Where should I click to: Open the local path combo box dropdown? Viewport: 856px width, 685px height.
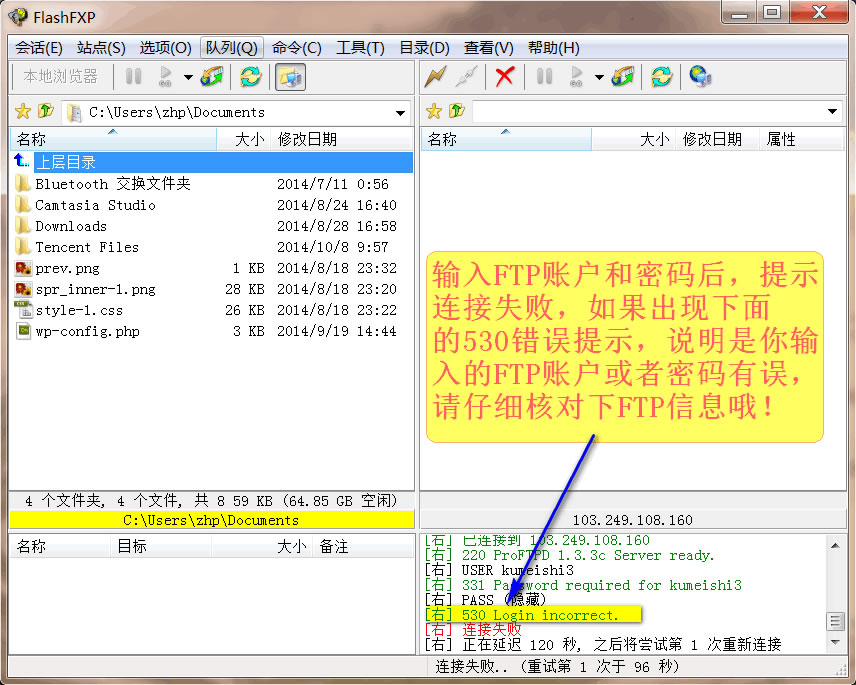(x=400, y=112)
